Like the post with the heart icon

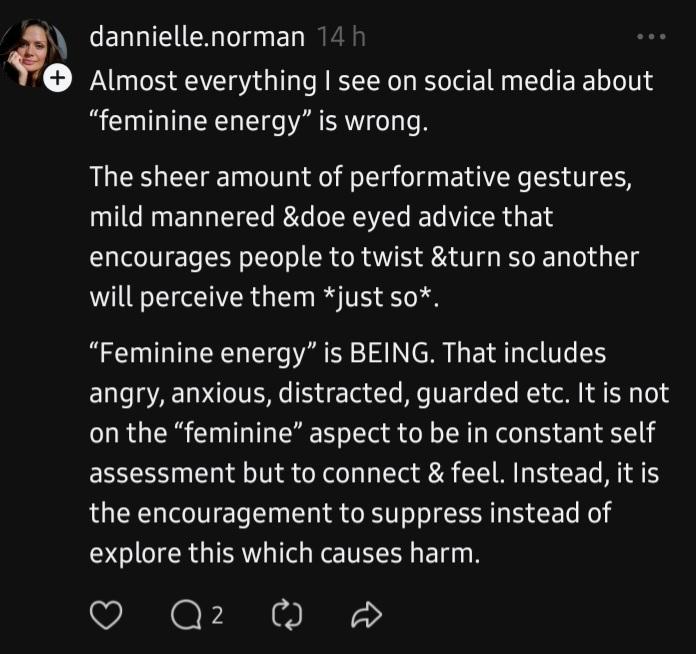click(106, 615)
